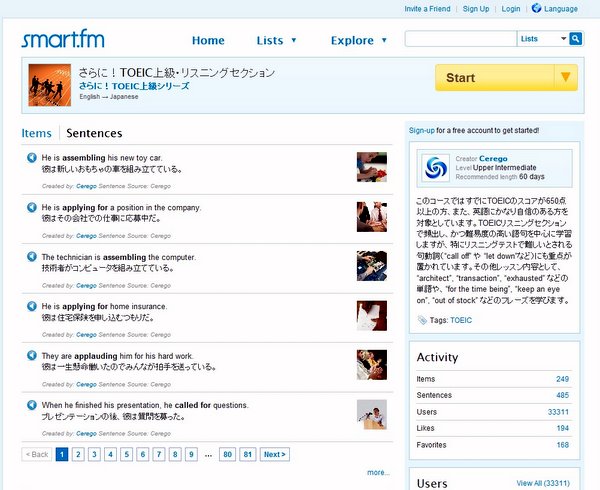Click the Likes count 194

[562, 428]
